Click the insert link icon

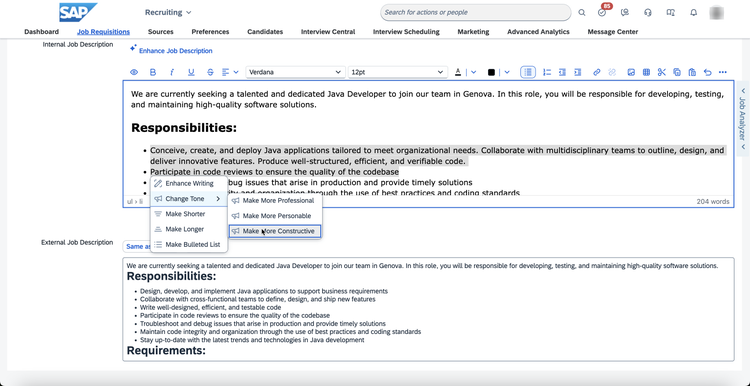tap(596, 72)
